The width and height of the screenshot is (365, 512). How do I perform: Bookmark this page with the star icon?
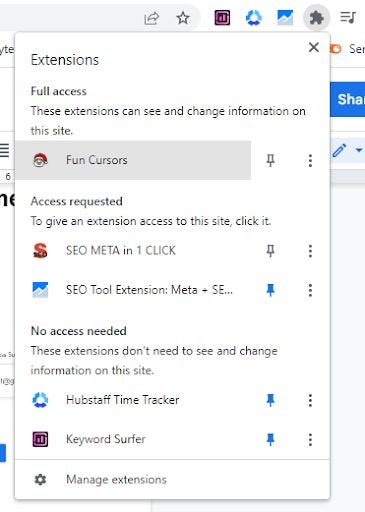point(183,18)
